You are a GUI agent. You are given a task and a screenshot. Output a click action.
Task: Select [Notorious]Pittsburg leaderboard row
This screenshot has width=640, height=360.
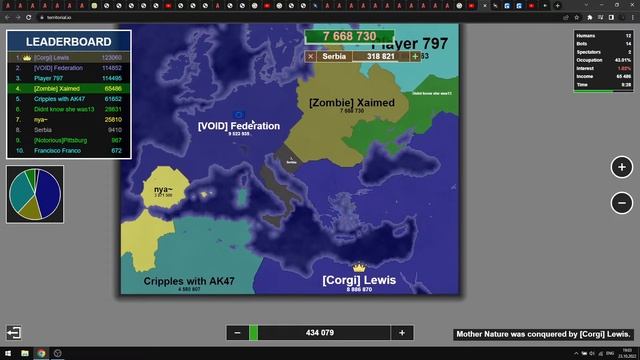[x=69, y=140]
